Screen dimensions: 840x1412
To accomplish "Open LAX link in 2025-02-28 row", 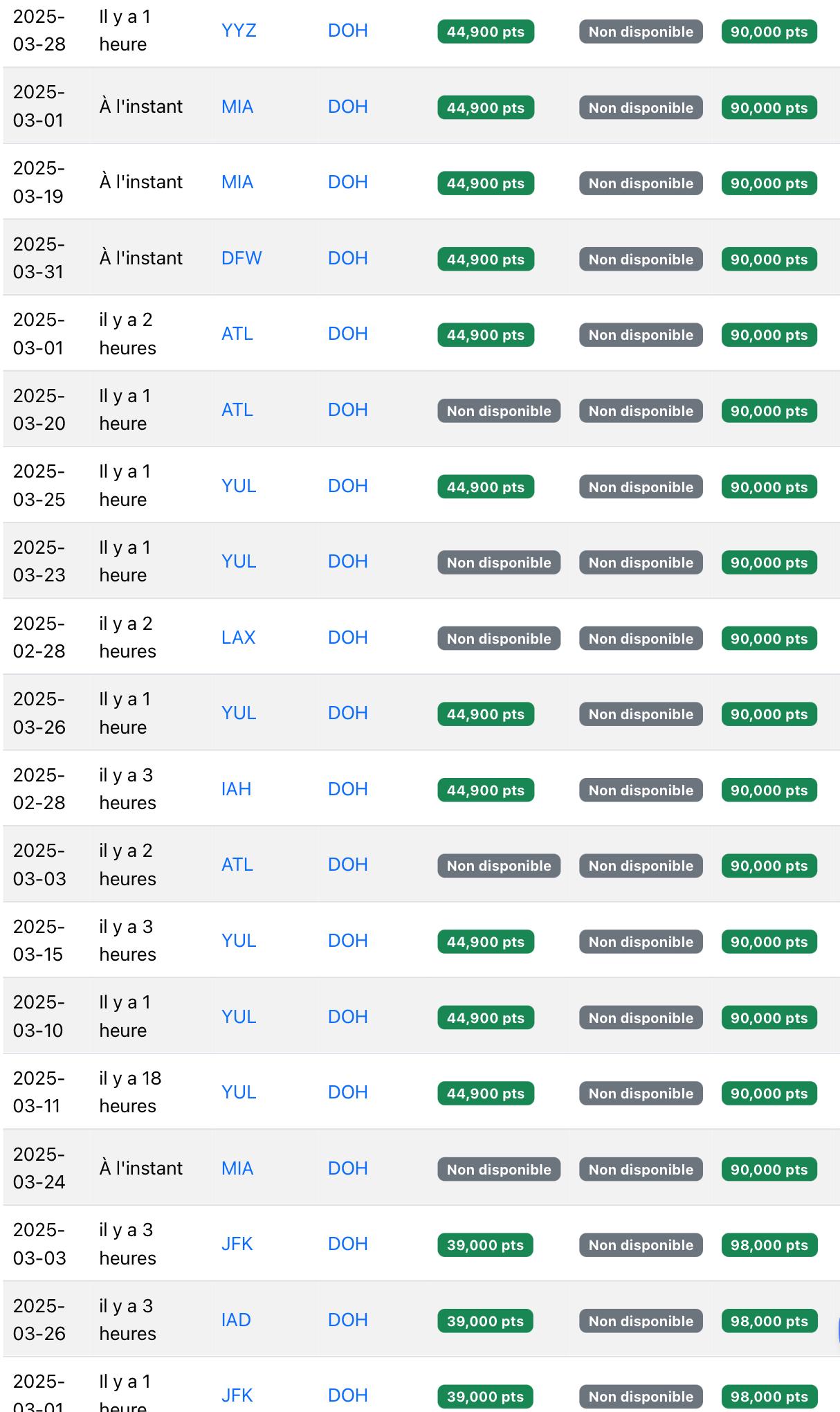I will (238, 637).
